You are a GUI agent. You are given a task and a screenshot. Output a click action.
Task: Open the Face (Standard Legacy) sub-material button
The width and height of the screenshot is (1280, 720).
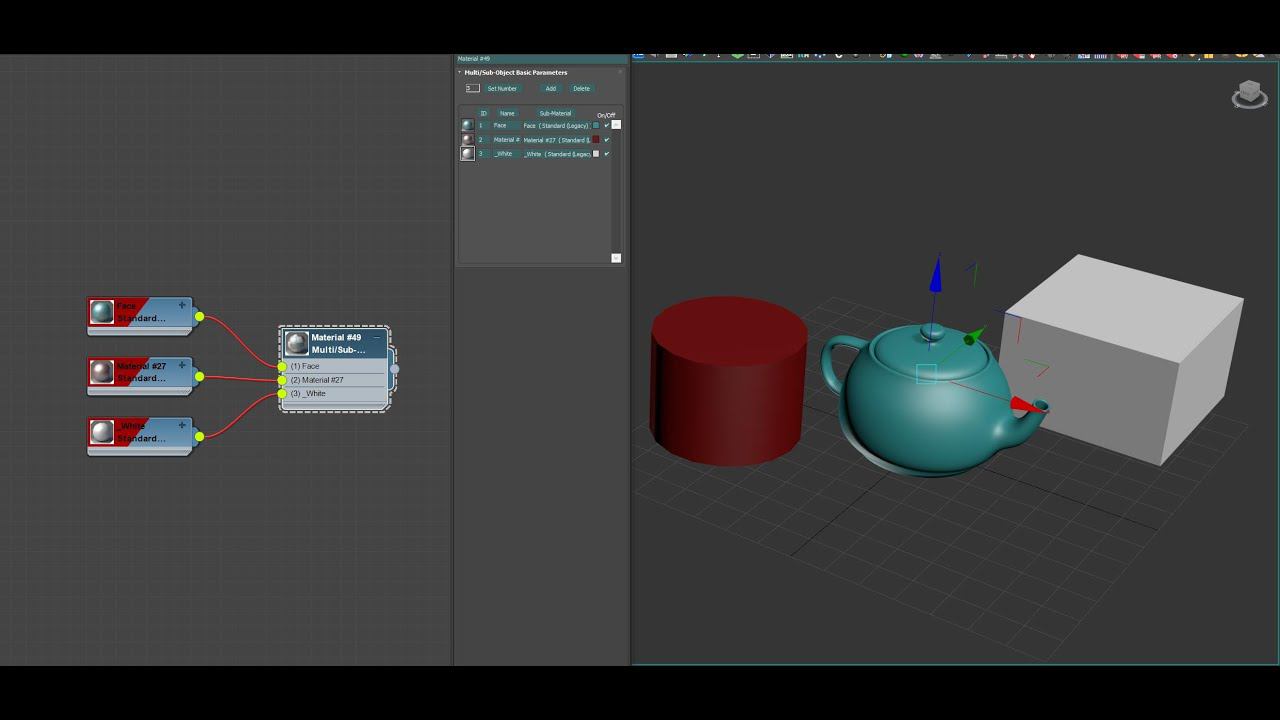(557, 125)
